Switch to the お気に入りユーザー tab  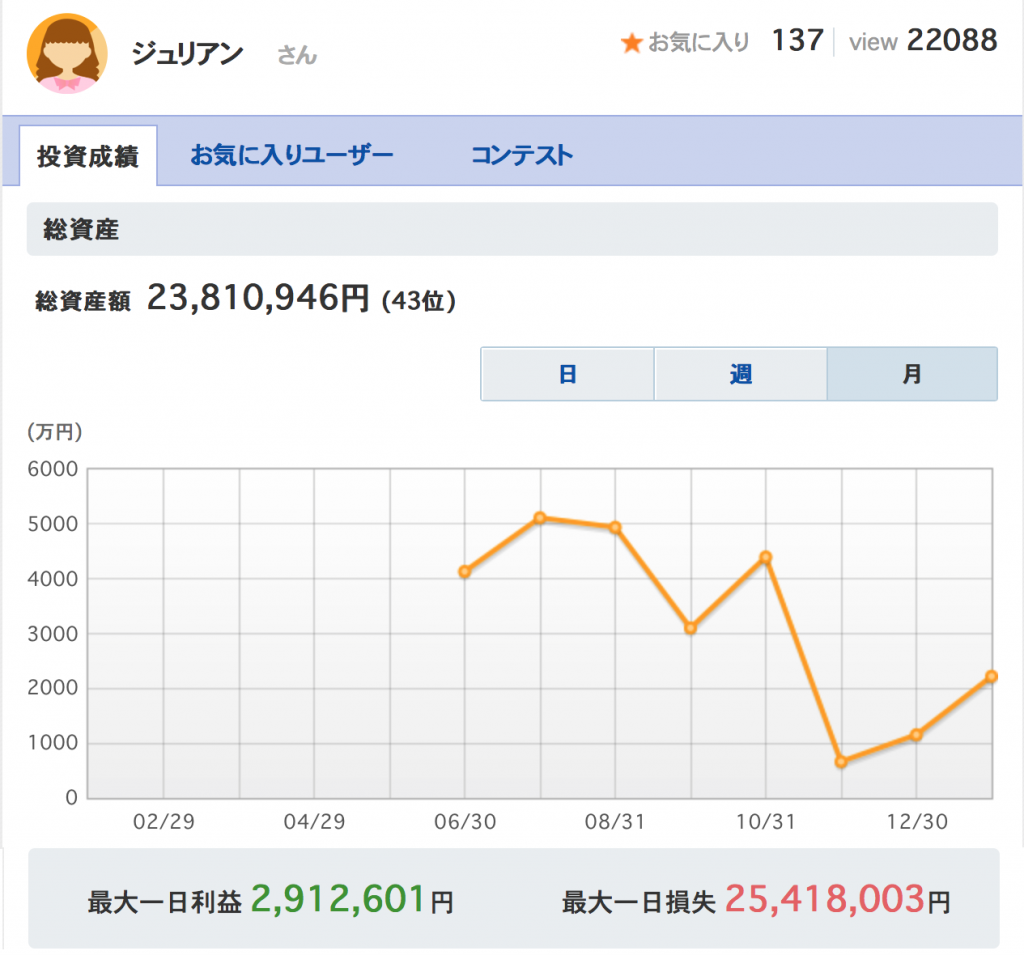click(292, 155)
